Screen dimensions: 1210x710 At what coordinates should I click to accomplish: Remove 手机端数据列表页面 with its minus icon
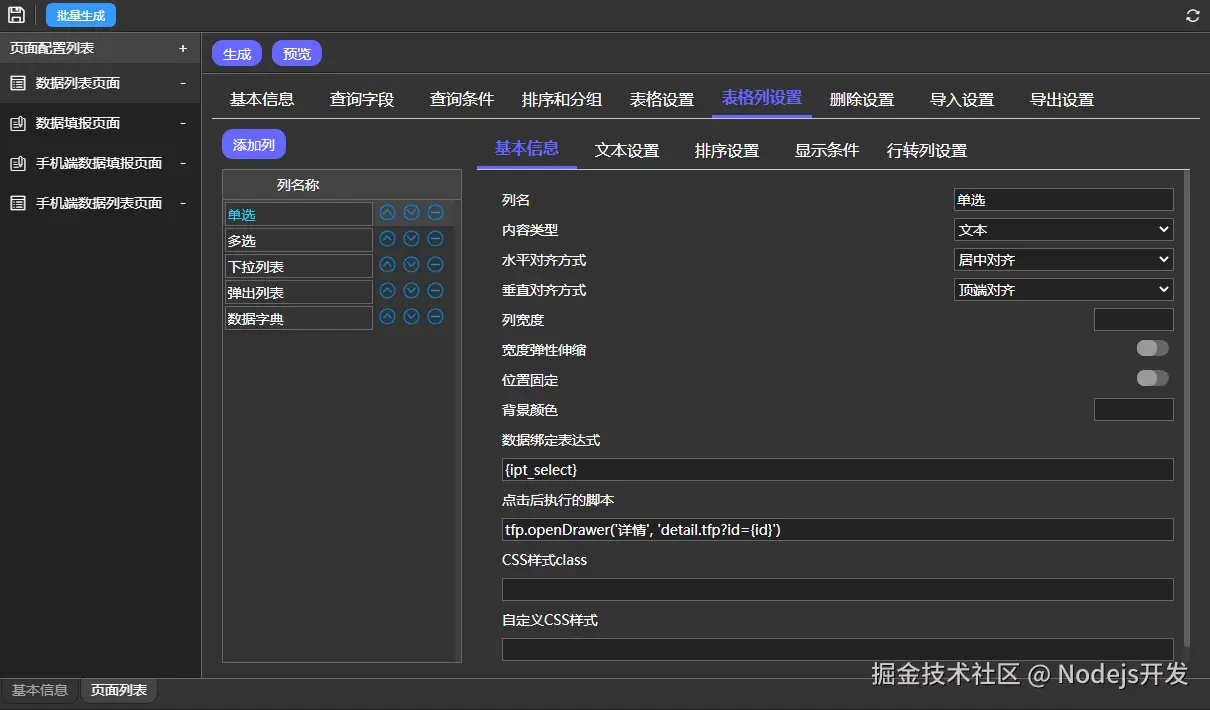183,203
